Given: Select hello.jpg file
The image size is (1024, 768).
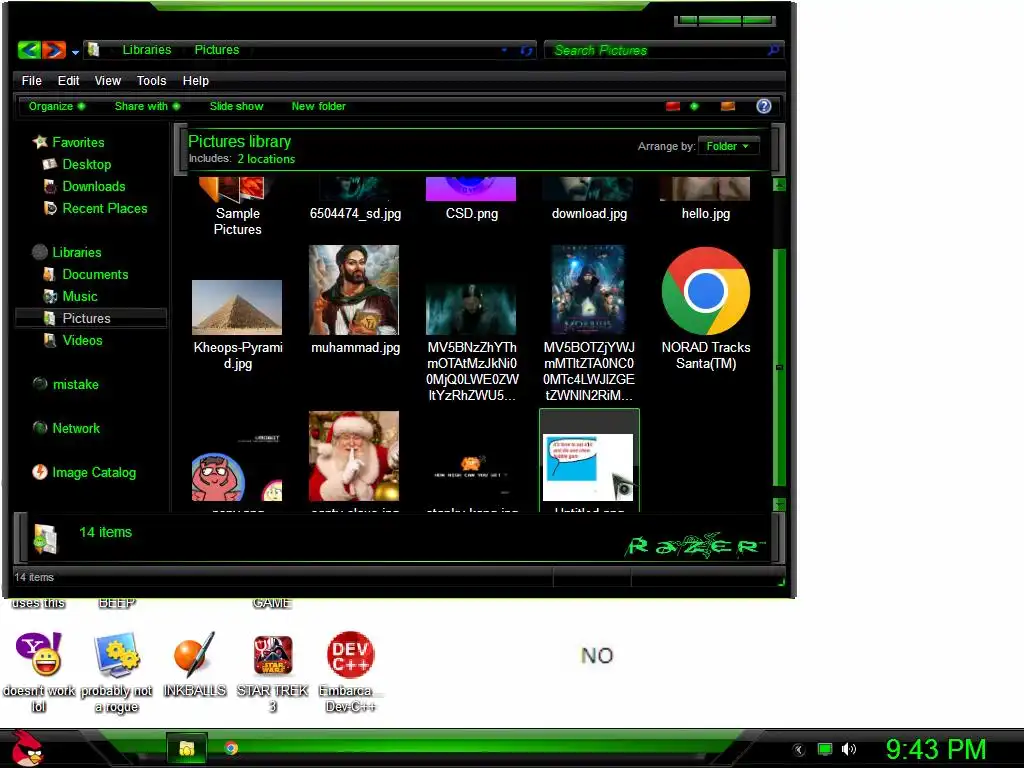Looking at the screenshot, I should point(705,200).
